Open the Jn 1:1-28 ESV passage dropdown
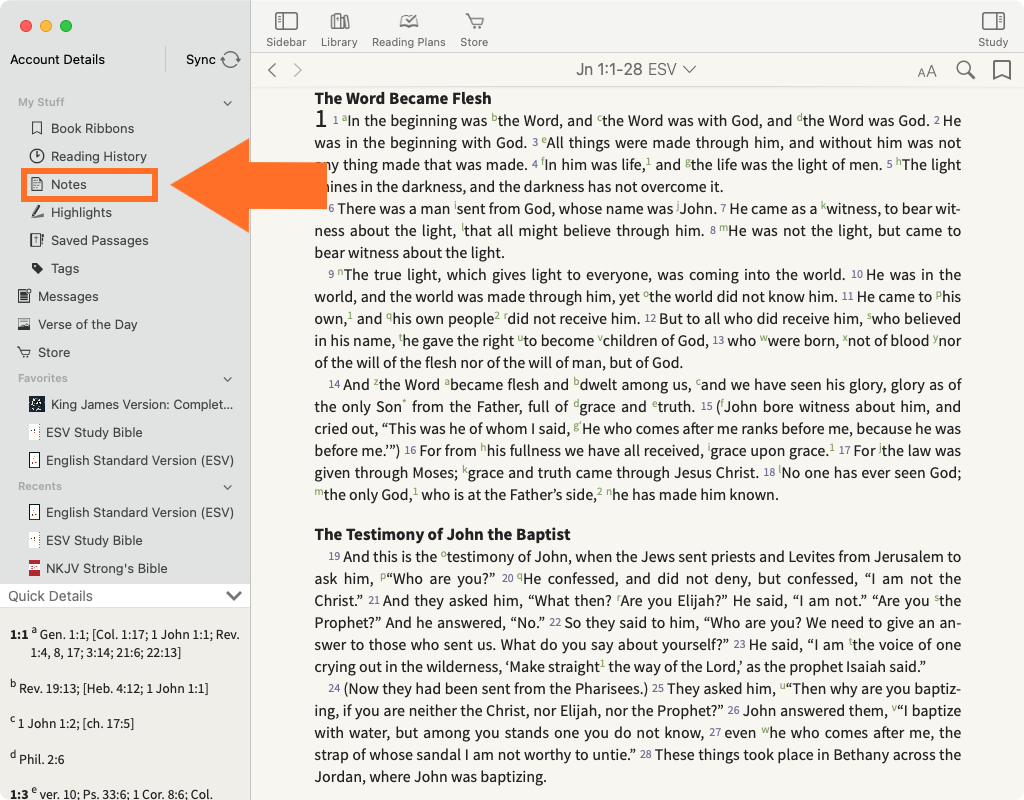Screen dimensions: 1024x800 [x=636, y=70]
